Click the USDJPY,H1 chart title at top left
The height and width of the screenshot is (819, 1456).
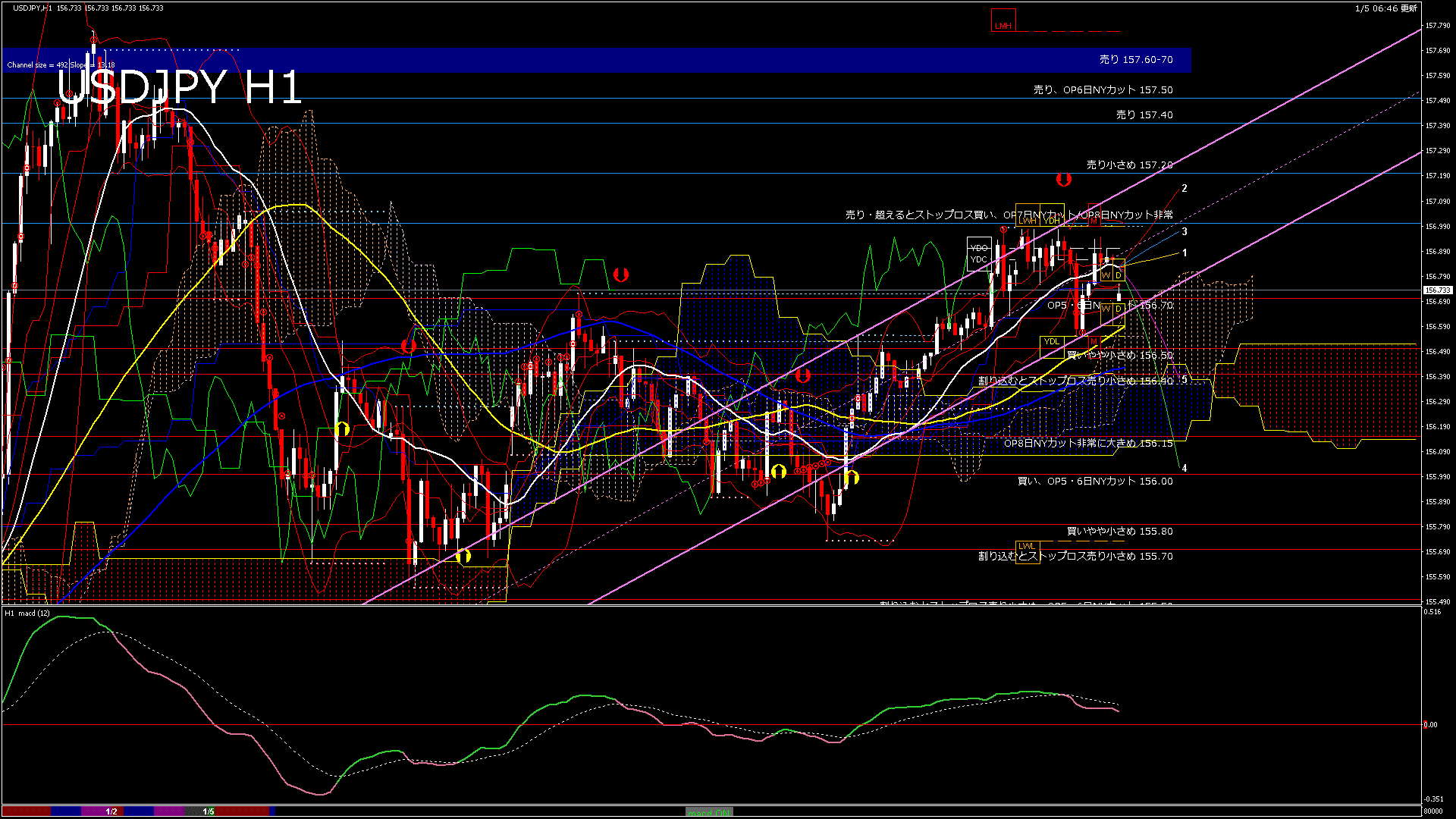click(33, 8)
